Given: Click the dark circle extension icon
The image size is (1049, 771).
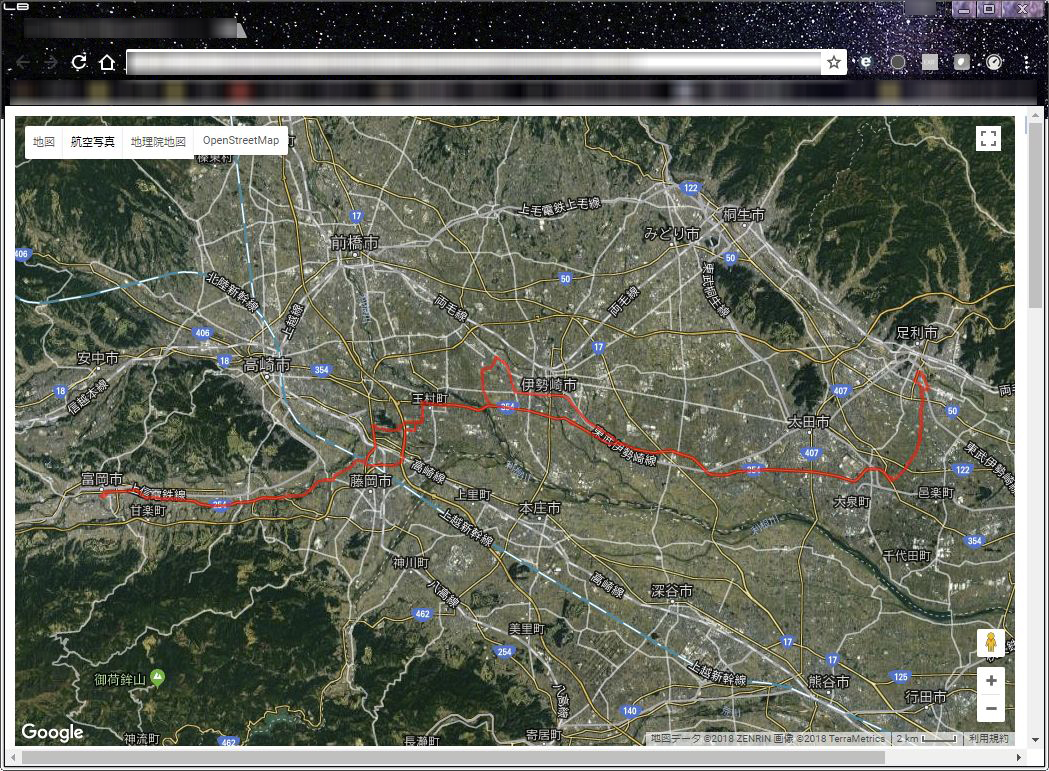Looking at the screenshot, I should point(898,62).
